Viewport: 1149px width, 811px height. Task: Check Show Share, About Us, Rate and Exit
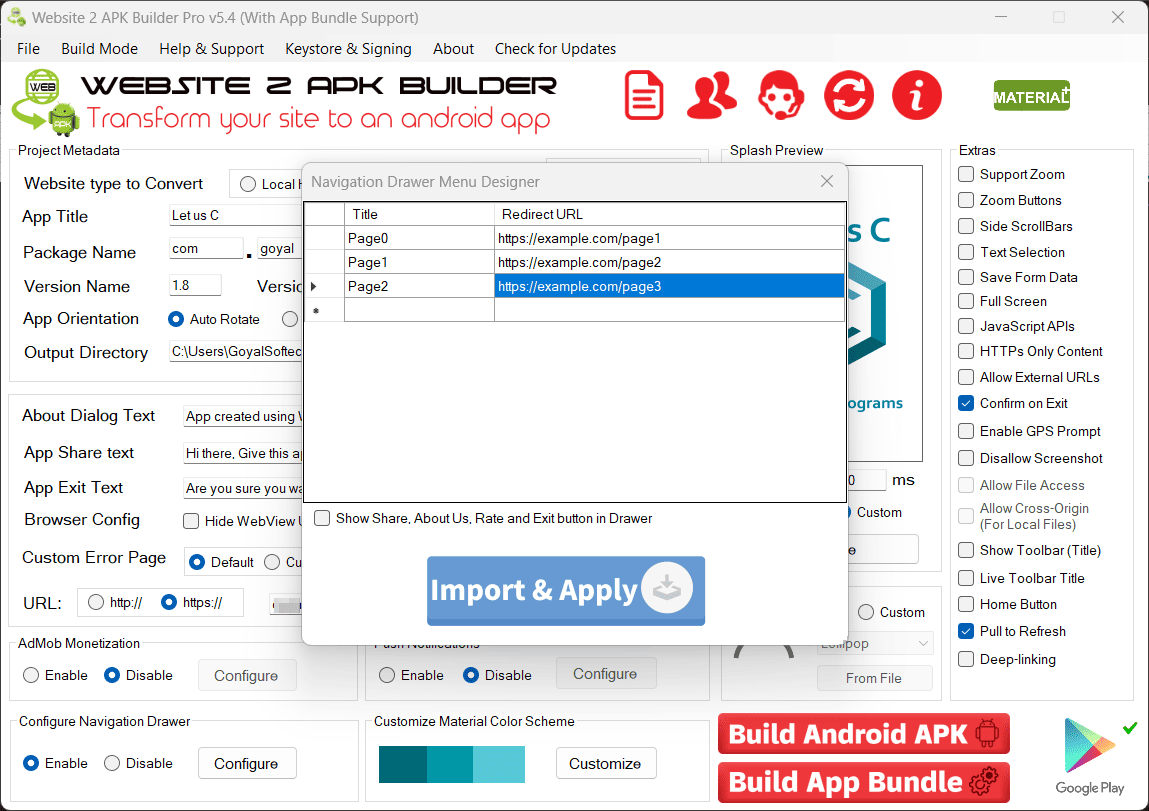coord(322,517)
